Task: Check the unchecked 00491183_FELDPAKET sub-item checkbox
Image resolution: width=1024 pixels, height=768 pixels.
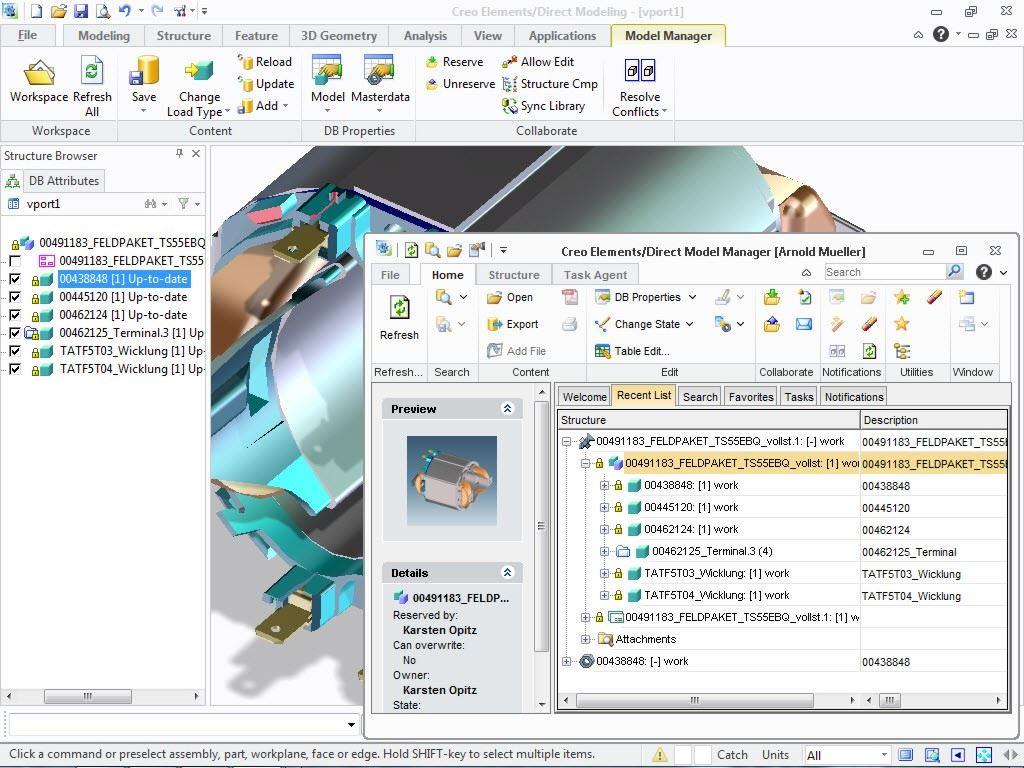Action: 15,261
